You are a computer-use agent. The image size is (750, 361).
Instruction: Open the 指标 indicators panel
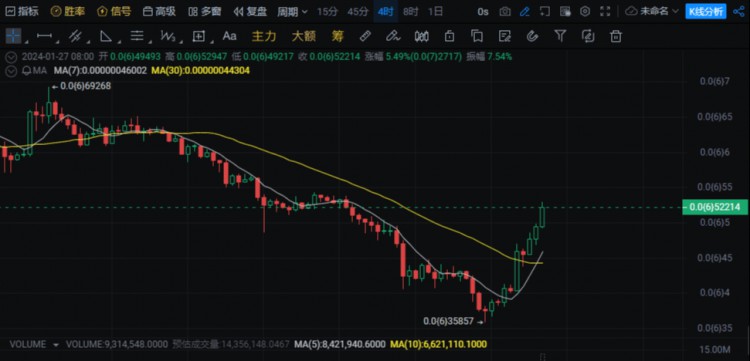(22, 11)
